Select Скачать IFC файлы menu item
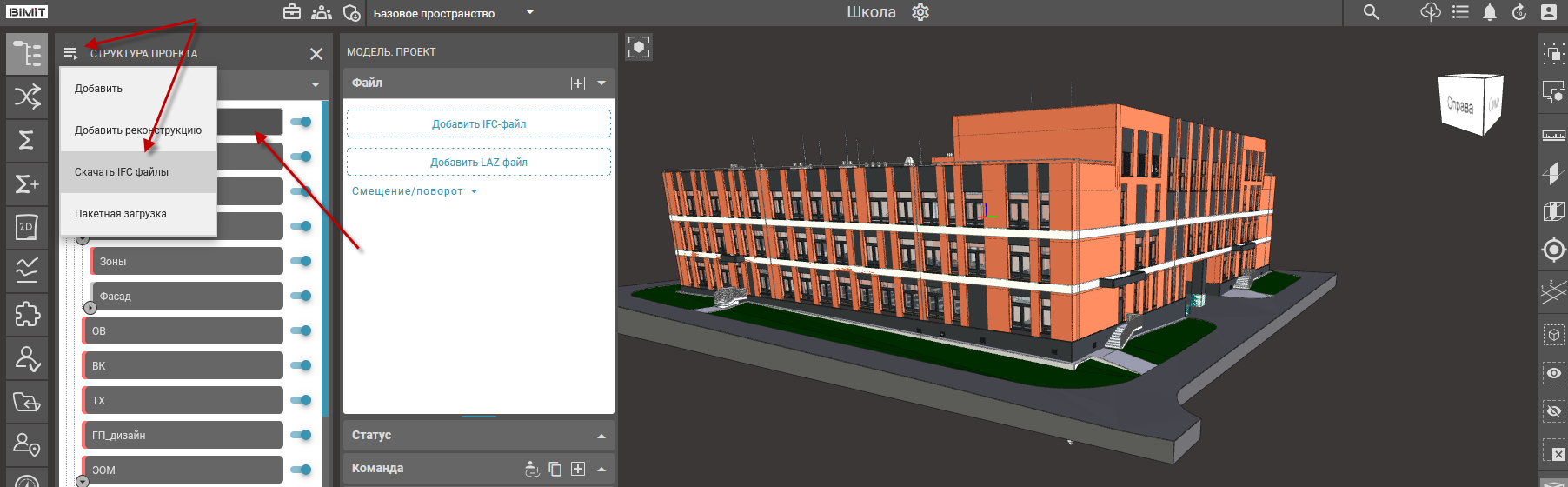Viewport: 1568px width, 487px height. 122,172
